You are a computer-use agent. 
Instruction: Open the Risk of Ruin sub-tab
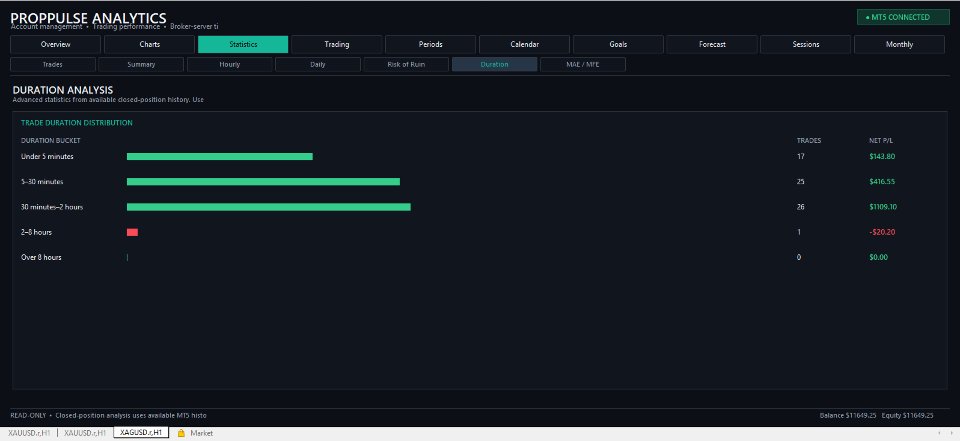pyautogui.click(x=406, y=64)
